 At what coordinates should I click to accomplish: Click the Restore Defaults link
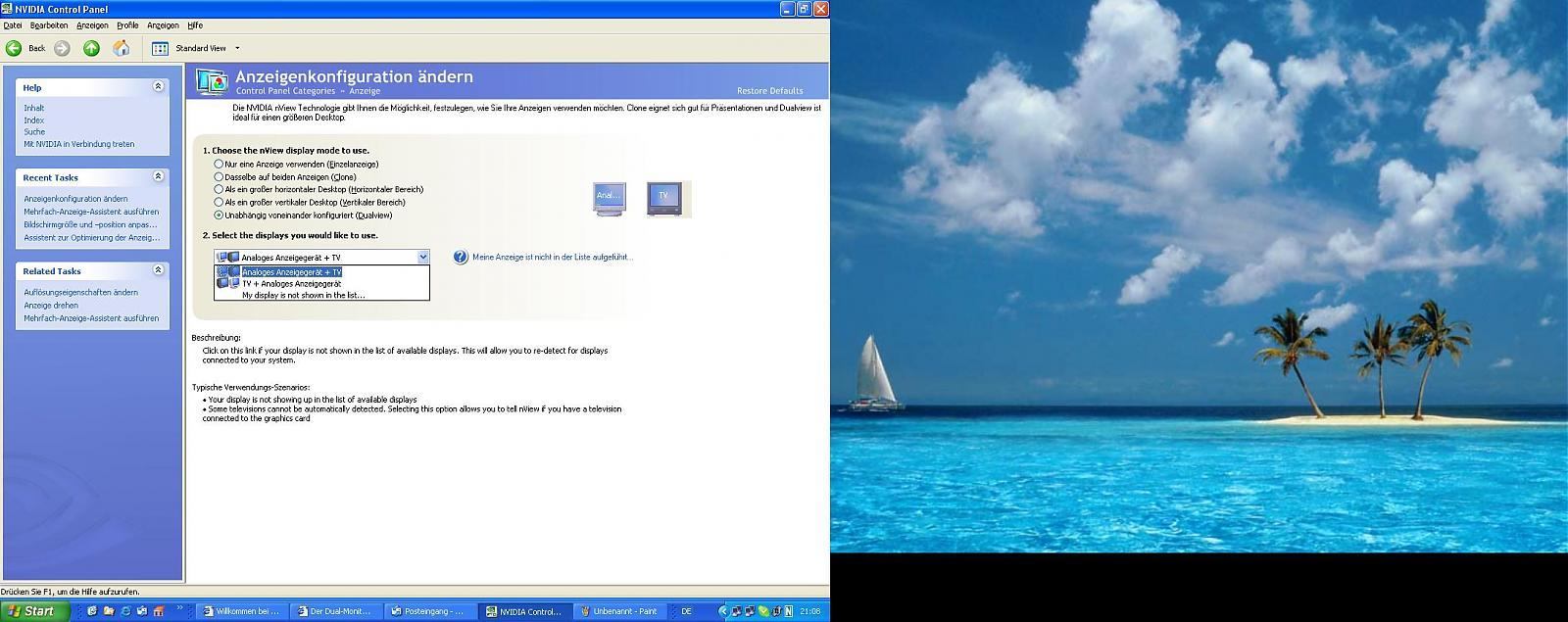[x=769, y=90]
